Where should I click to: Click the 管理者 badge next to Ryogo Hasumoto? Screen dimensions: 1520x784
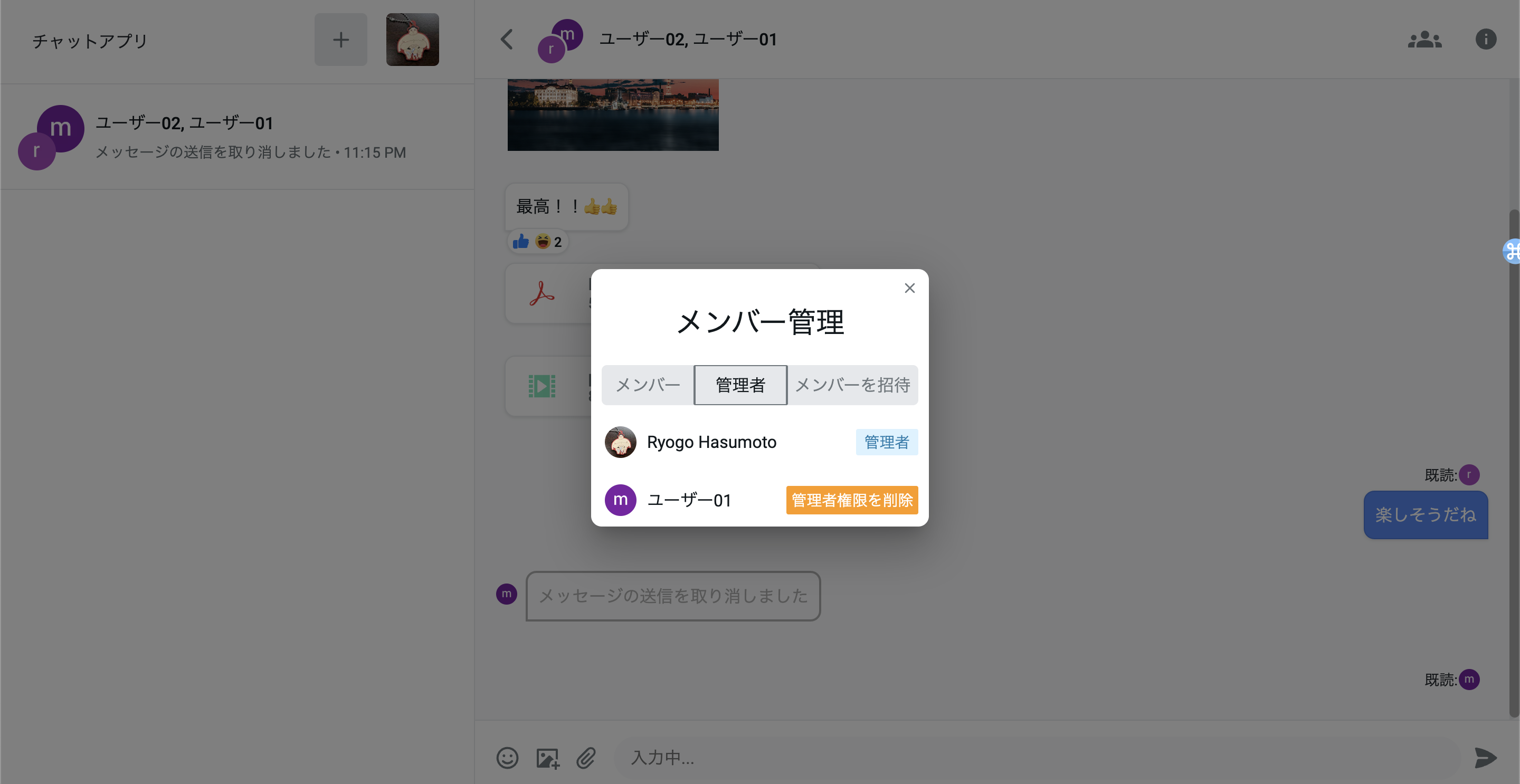[886, 442]
